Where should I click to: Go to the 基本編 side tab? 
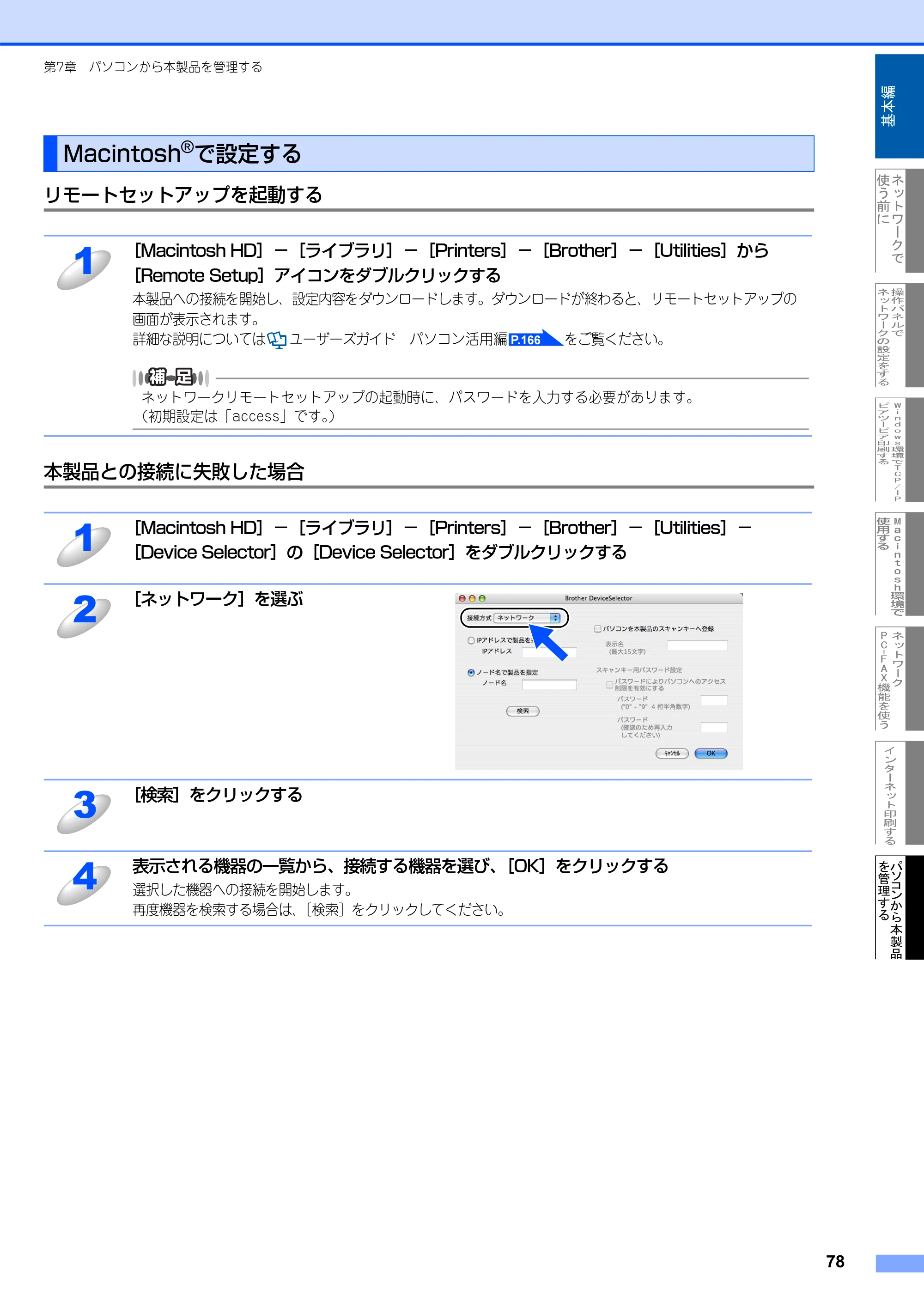[900, 106]
